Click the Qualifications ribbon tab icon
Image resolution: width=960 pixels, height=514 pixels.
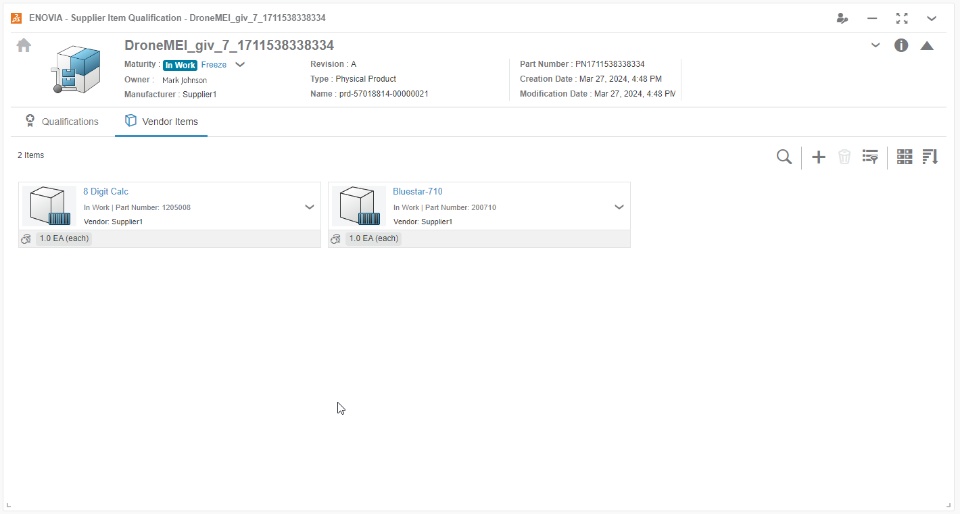(x=30, y=121)
